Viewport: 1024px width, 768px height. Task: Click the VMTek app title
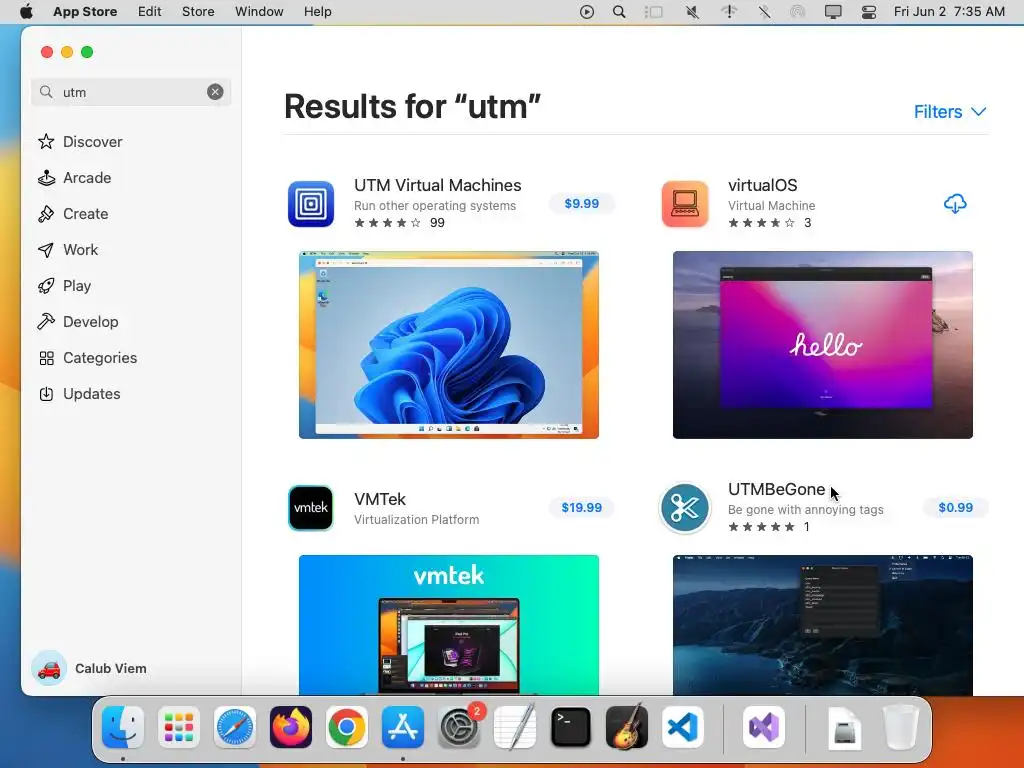379,500
